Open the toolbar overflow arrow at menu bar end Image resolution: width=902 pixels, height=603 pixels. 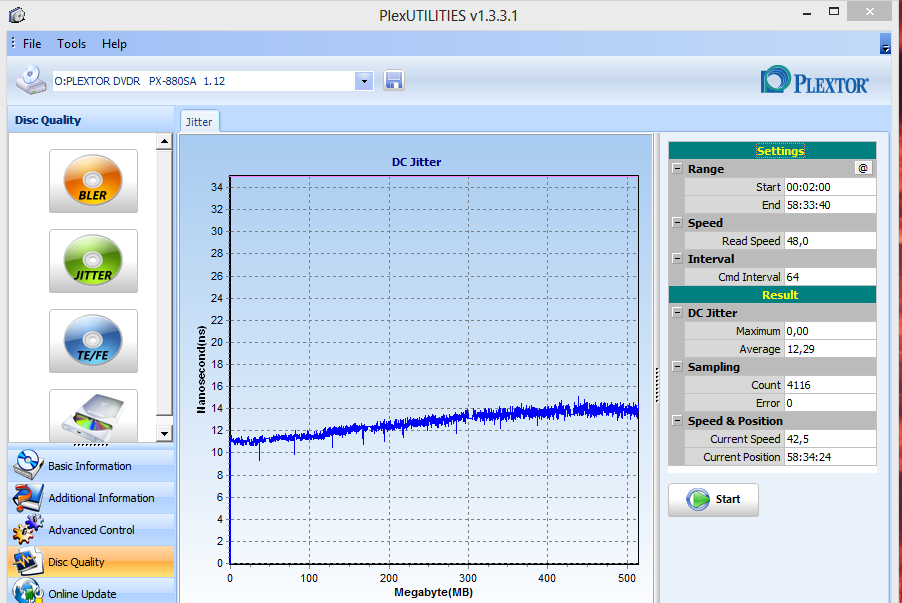point(885,44)
